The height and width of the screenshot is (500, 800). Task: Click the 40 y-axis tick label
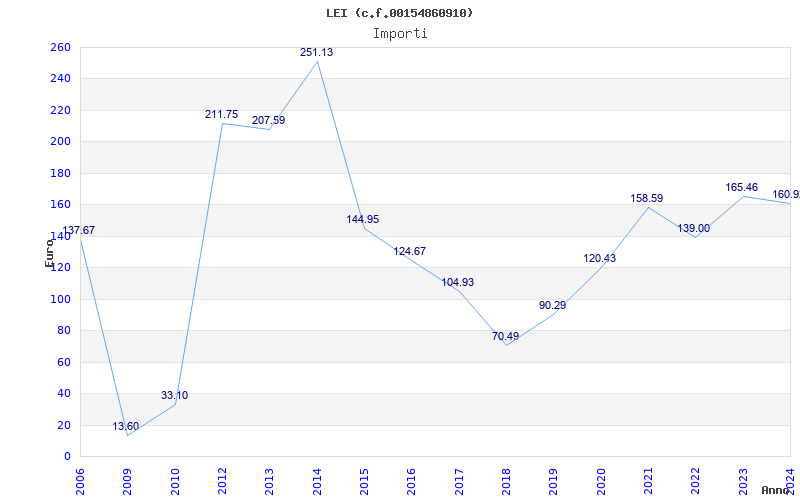click(63, 393)
